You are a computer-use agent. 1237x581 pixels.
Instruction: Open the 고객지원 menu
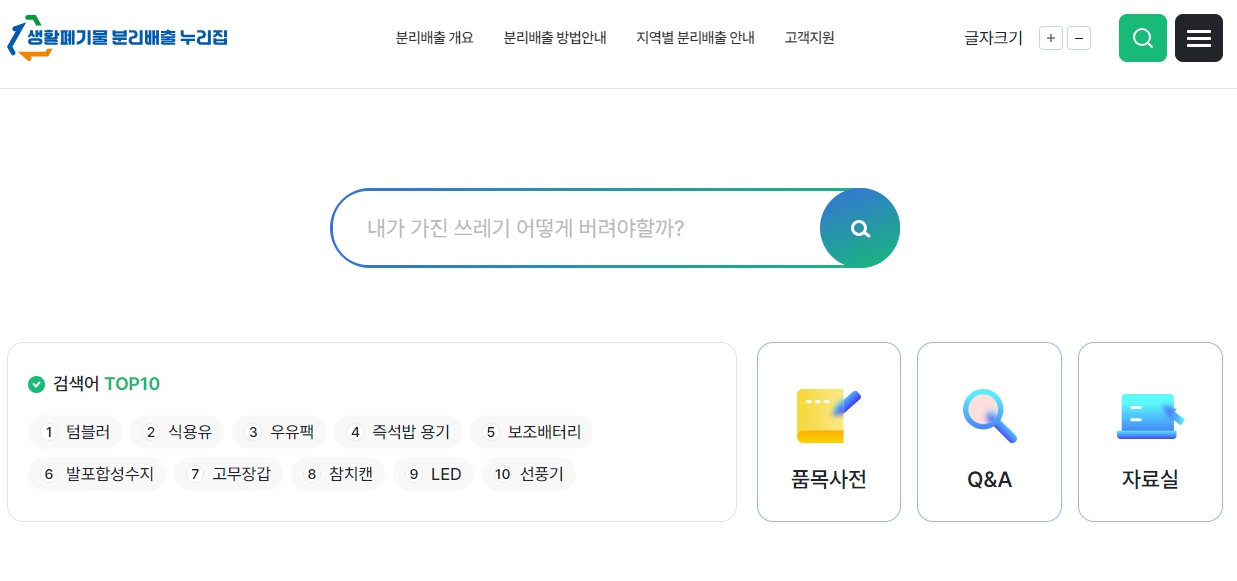(809, 38)
